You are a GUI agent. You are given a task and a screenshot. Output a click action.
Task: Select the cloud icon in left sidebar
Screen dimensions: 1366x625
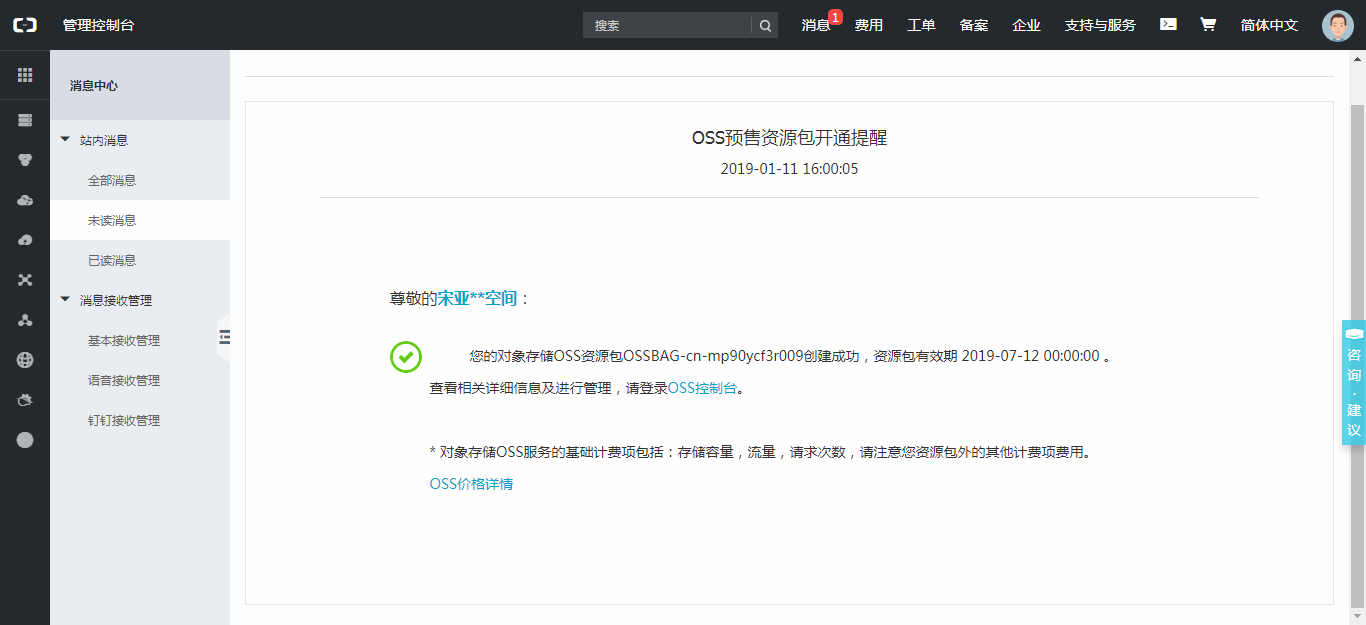(x=25, y=200)
